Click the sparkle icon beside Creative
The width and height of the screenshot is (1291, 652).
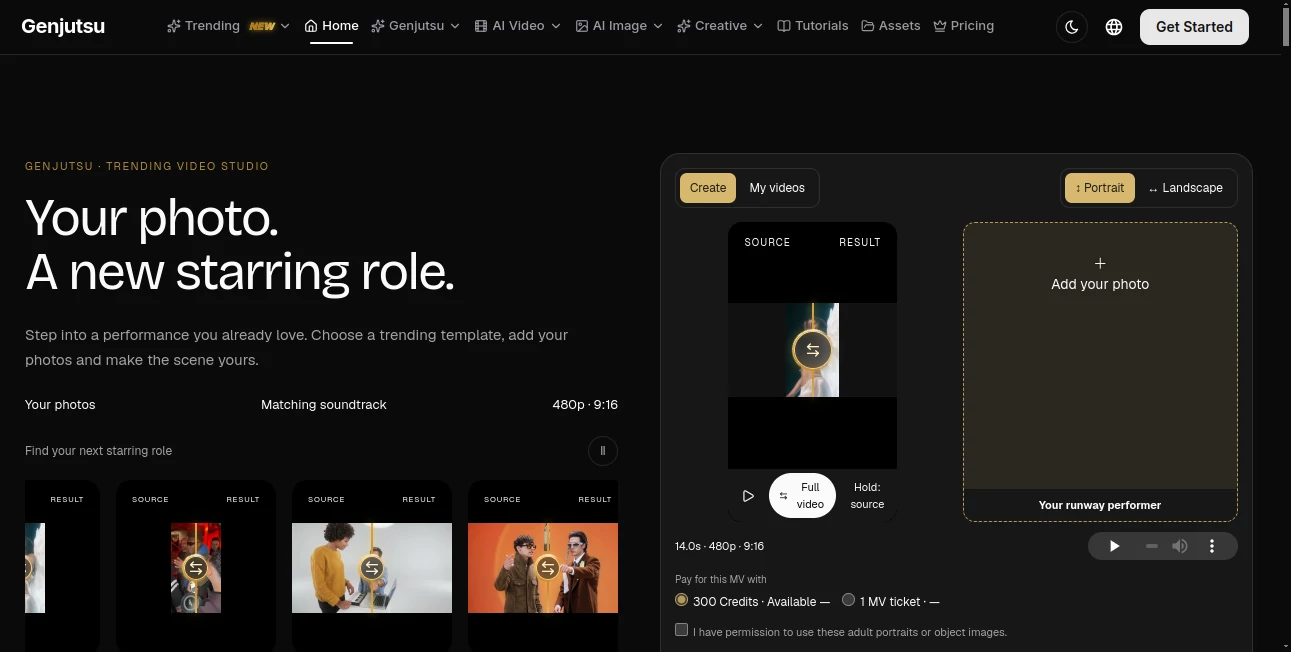coord(684,26)
